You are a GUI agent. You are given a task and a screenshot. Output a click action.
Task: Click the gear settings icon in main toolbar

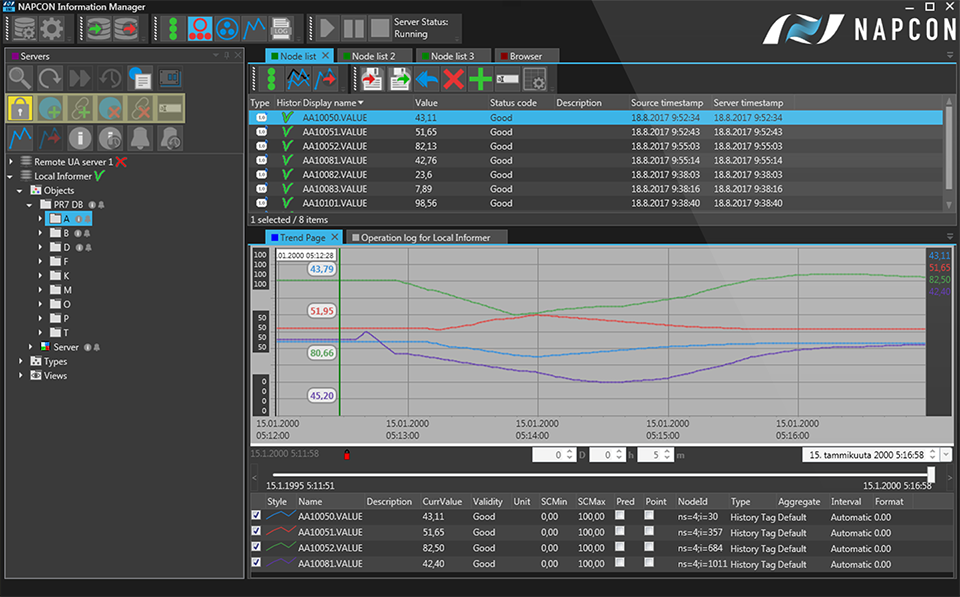coord(51,29)
